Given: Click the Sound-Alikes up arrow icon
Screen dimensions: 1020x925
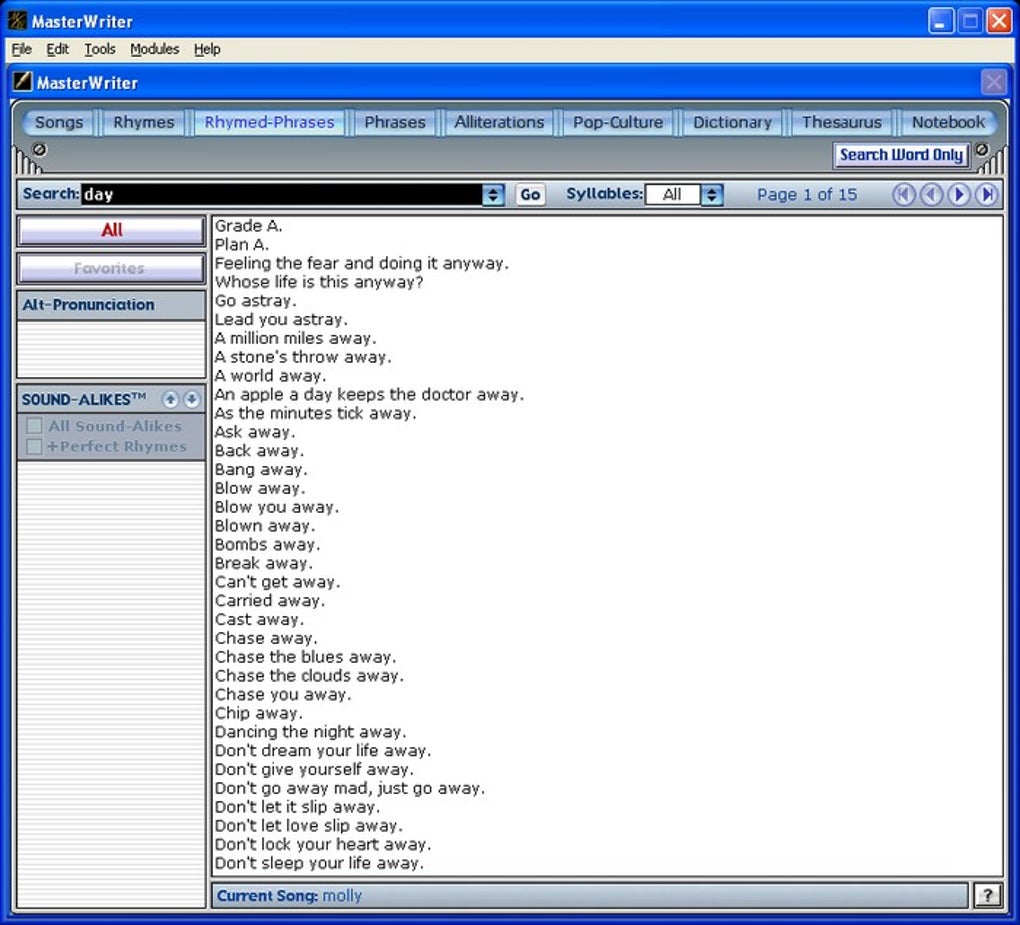Looking at the screenshot, I should point(170,399).
